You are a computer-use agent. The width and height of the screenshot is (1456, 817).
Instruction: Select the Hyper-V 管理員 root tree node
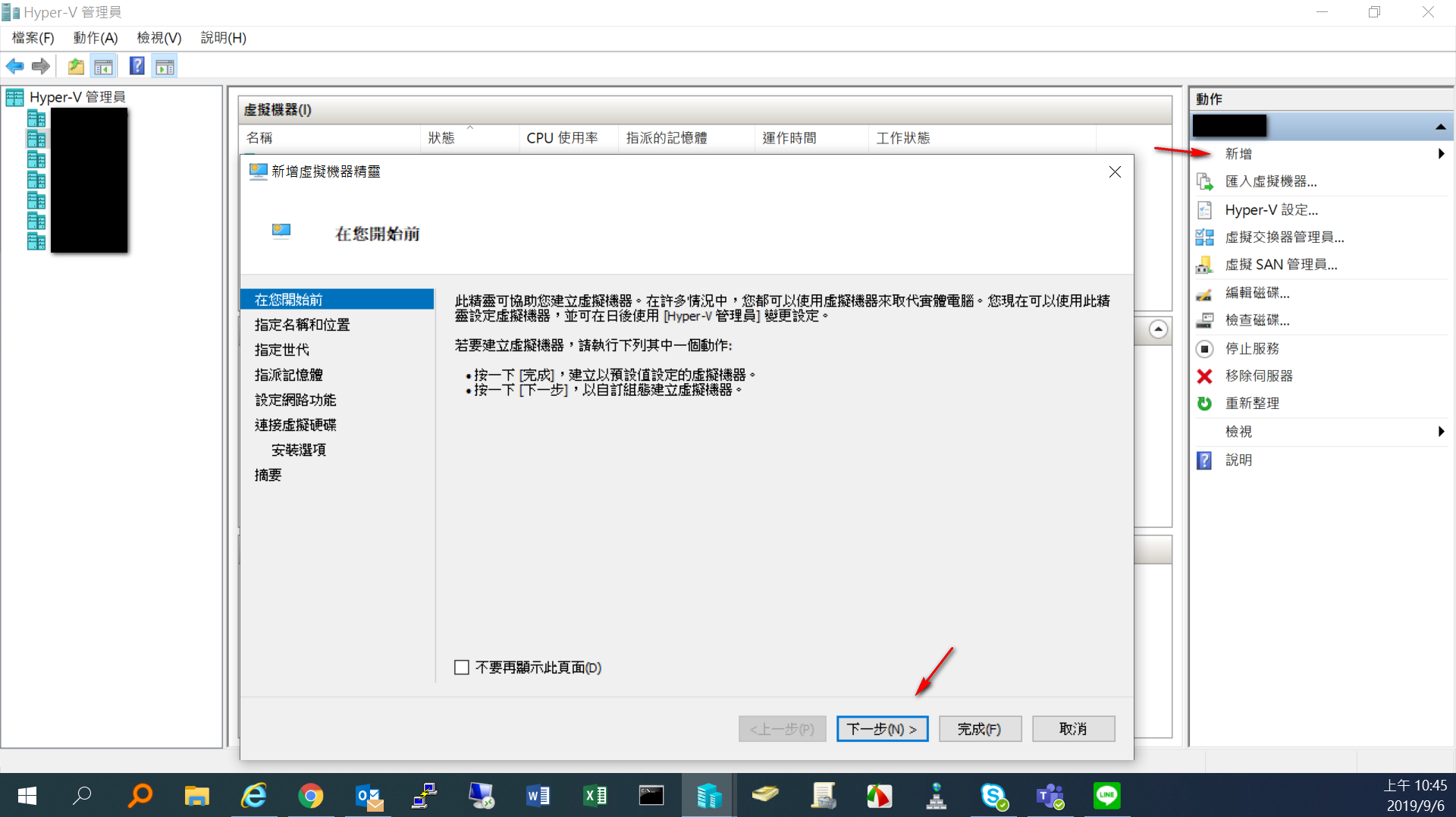pyautogui.click(x=77, y=97)
